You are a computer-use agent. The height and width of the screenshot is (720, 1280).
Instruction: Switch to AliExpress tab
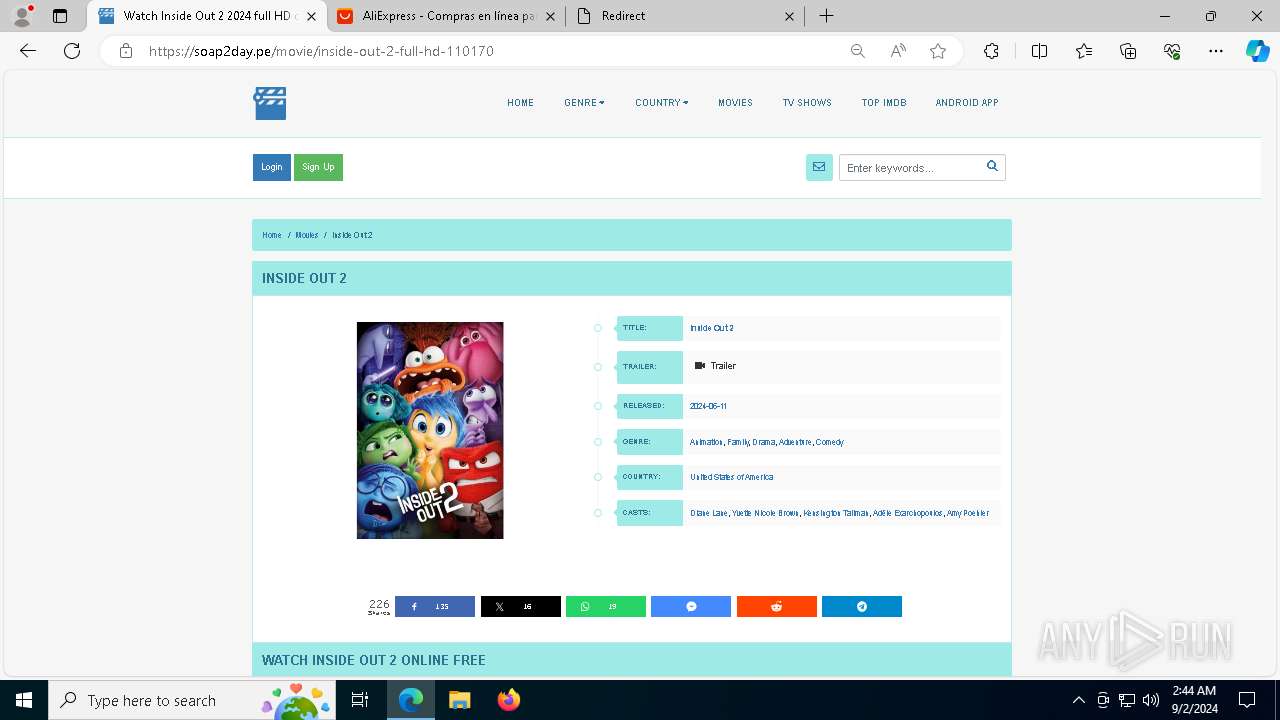(445, 16)
